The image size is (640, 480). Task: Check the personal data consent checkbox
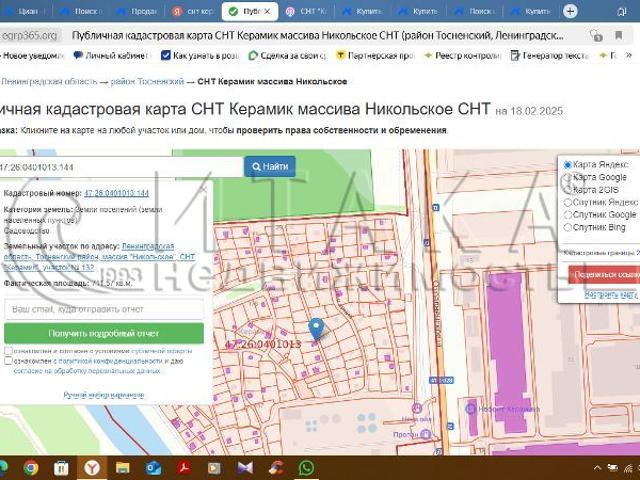(9, 362)
